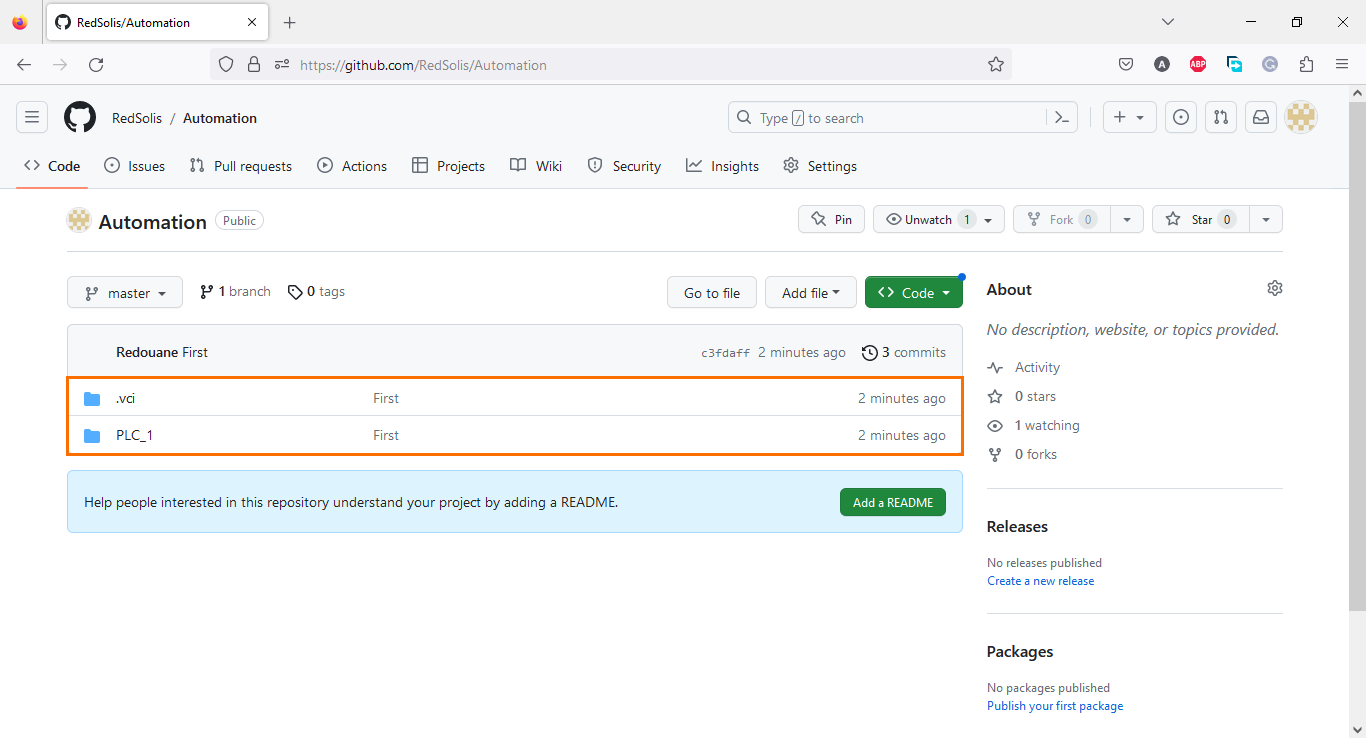Click the Add a README button
Screen dimensions: 1366x738
click(893, 502)
